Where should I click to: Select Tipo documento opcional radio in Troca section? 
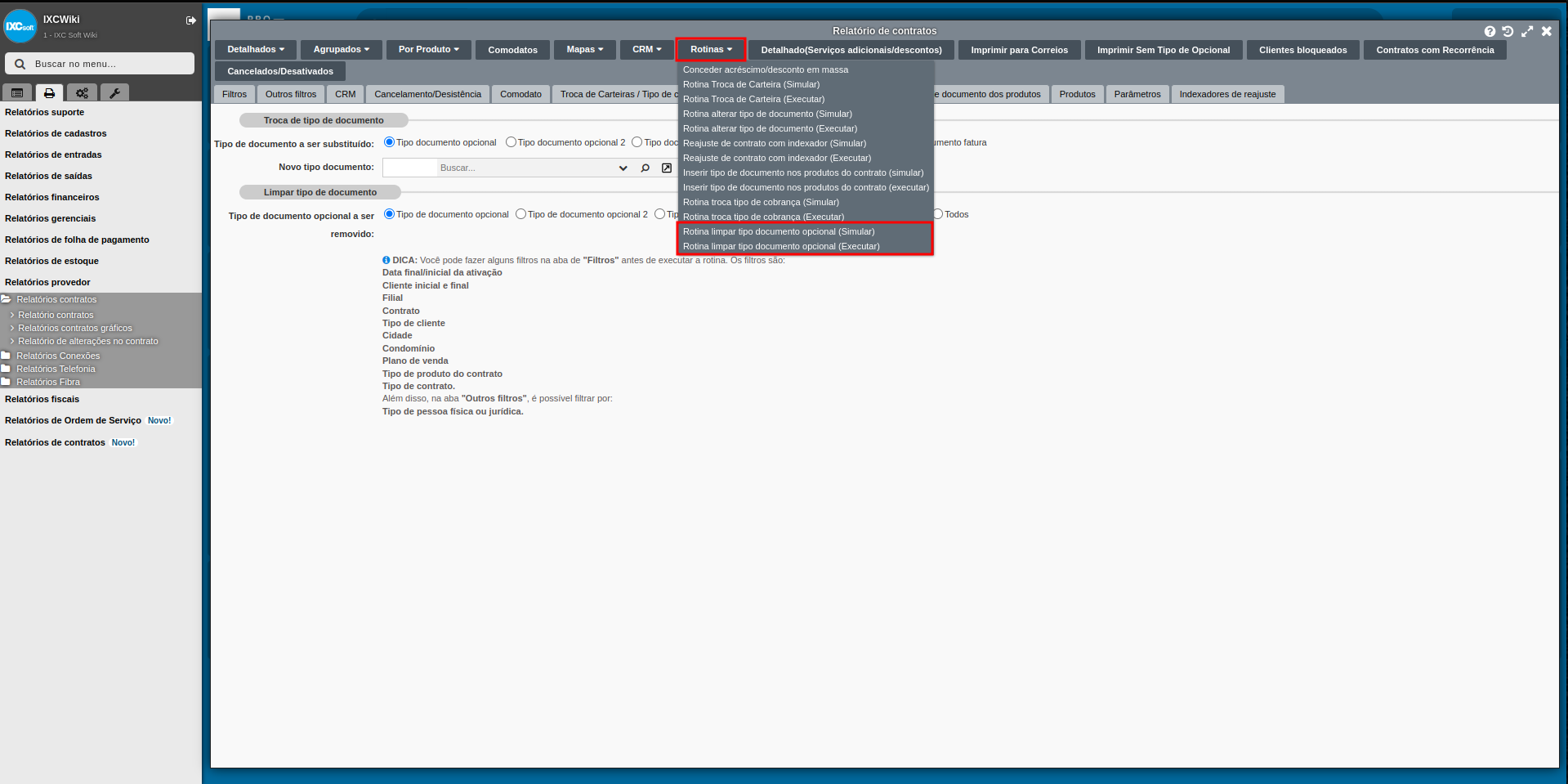[389, 142]
